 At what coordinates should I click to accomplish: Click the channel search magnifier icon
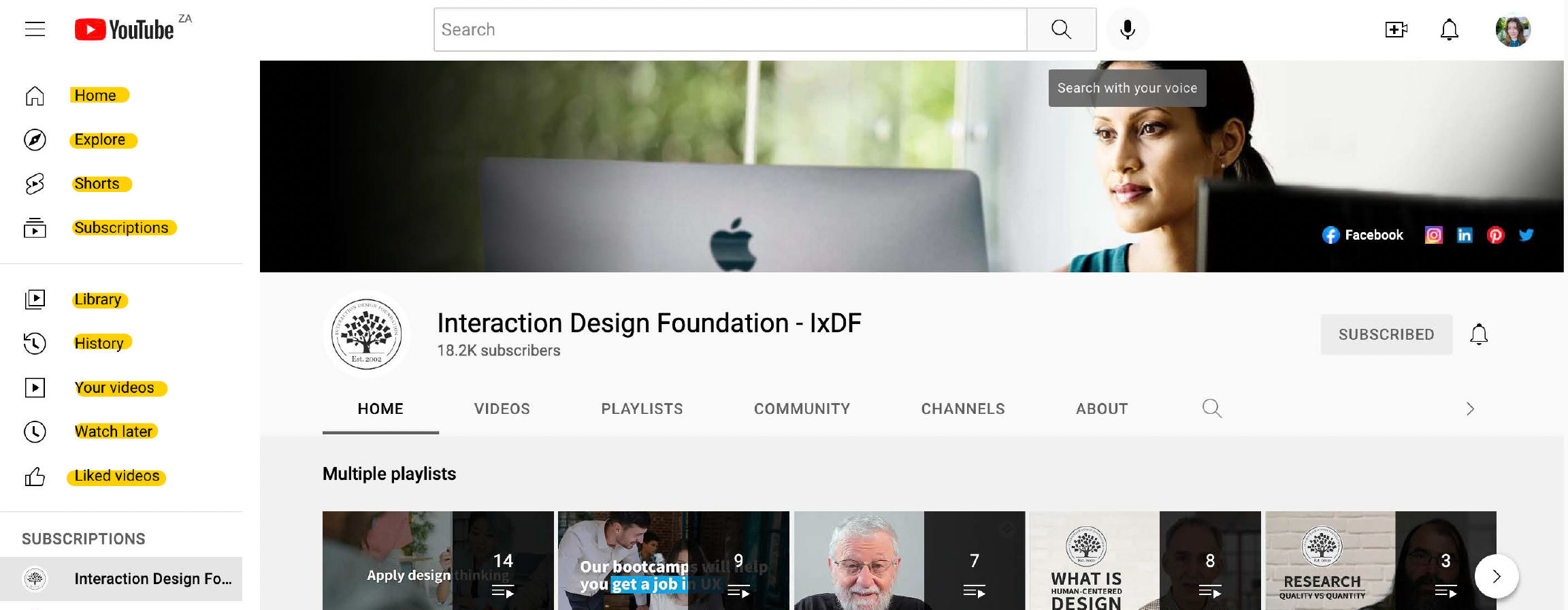tap(1211, 408)
